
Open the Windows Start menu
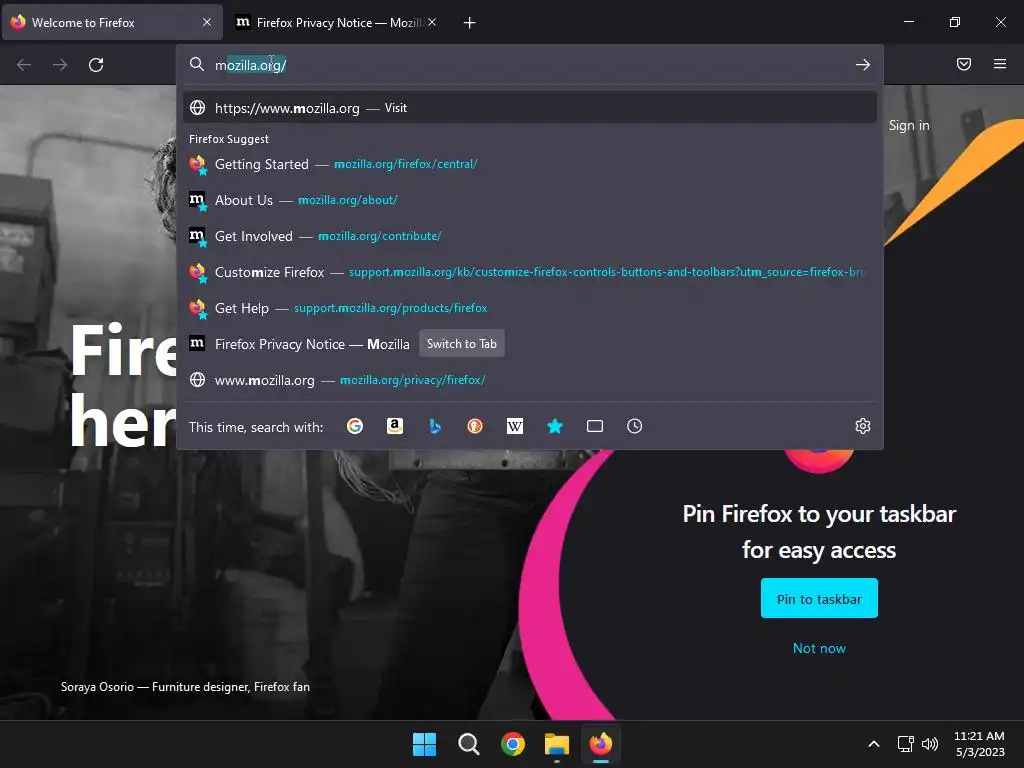pyautogui.click(x=424, y=744)
